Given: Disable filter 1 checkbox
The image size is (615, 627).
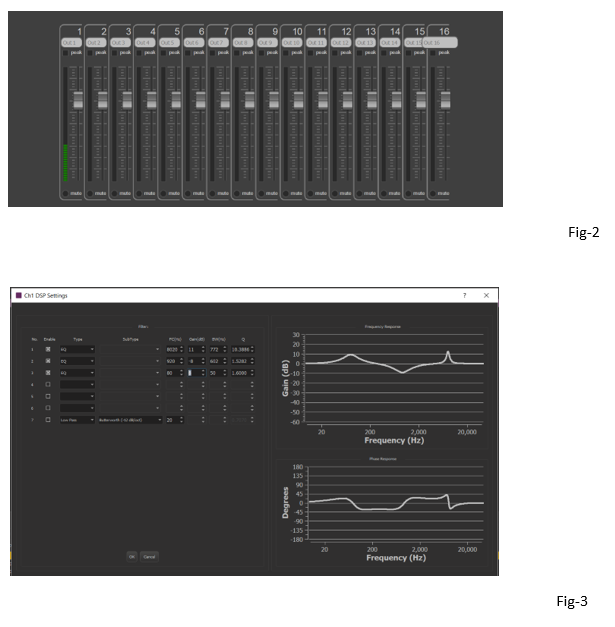Looking at the screenshot, I should point(48,349).
